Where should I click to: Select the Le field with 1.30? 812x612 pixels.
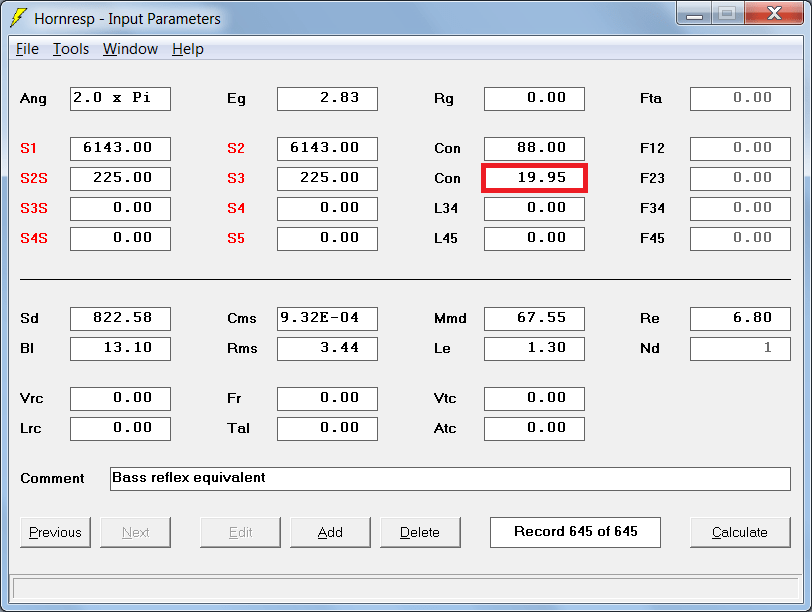(x=534, y=349)
